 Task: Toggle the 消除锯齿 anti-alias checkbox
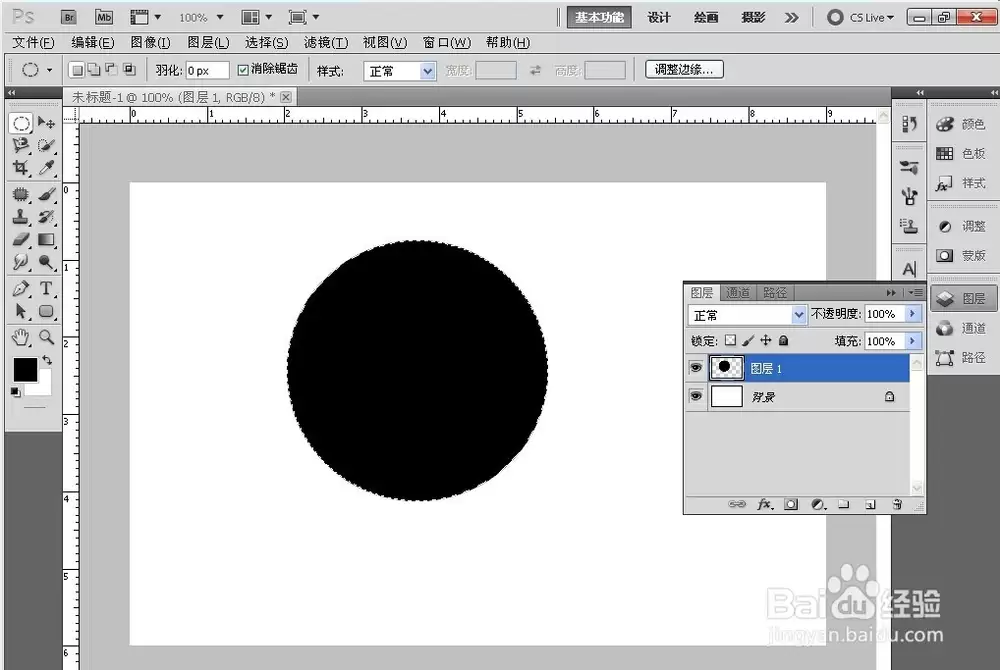243,70
